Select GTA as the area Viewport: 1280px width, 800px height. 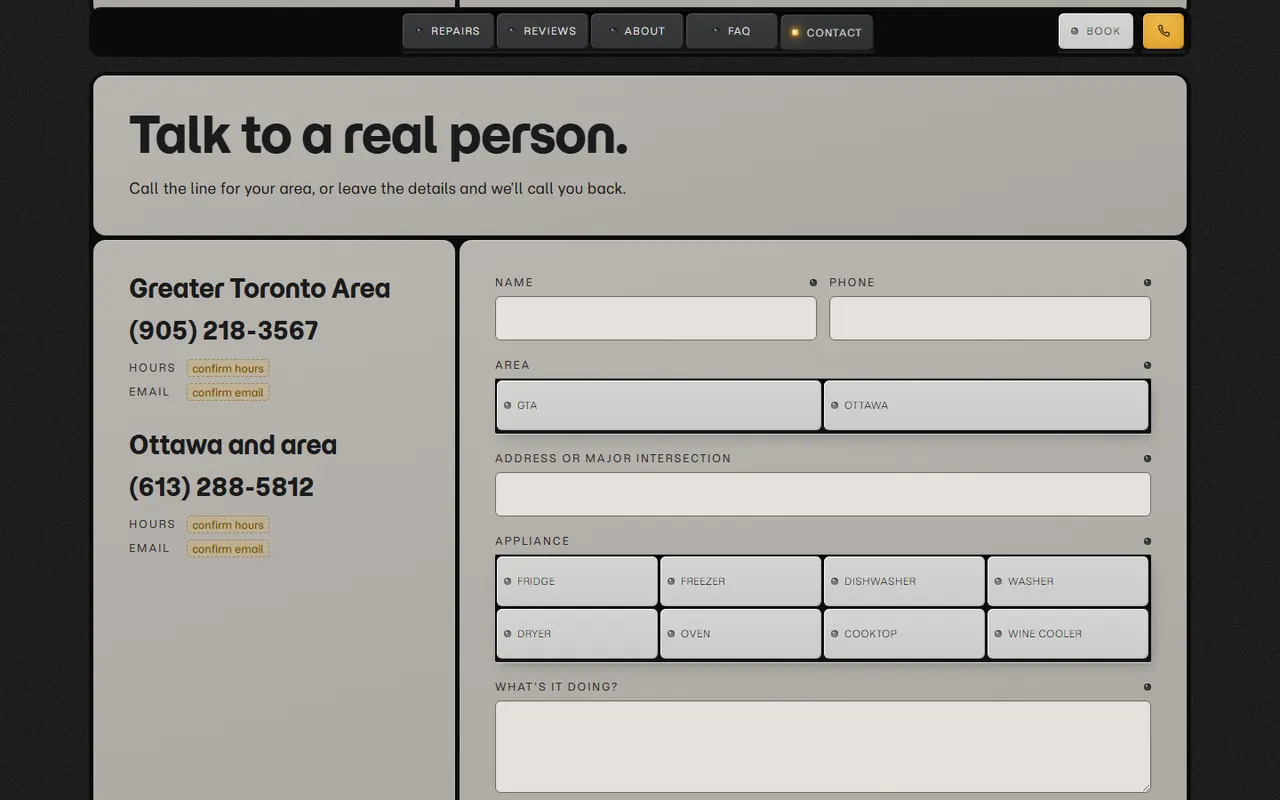click(659, 405)
